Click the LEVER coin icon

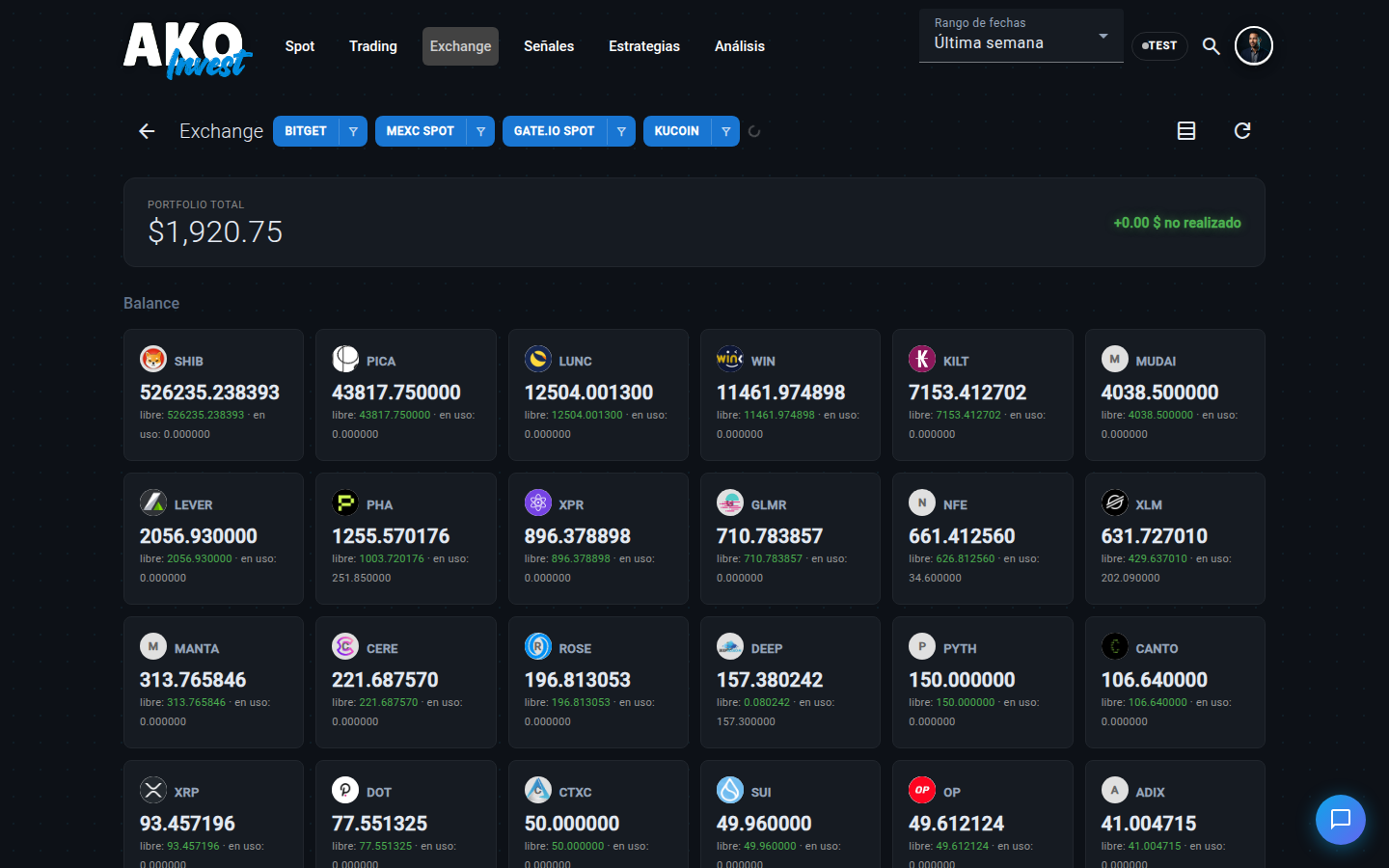[x=153, y=502]
